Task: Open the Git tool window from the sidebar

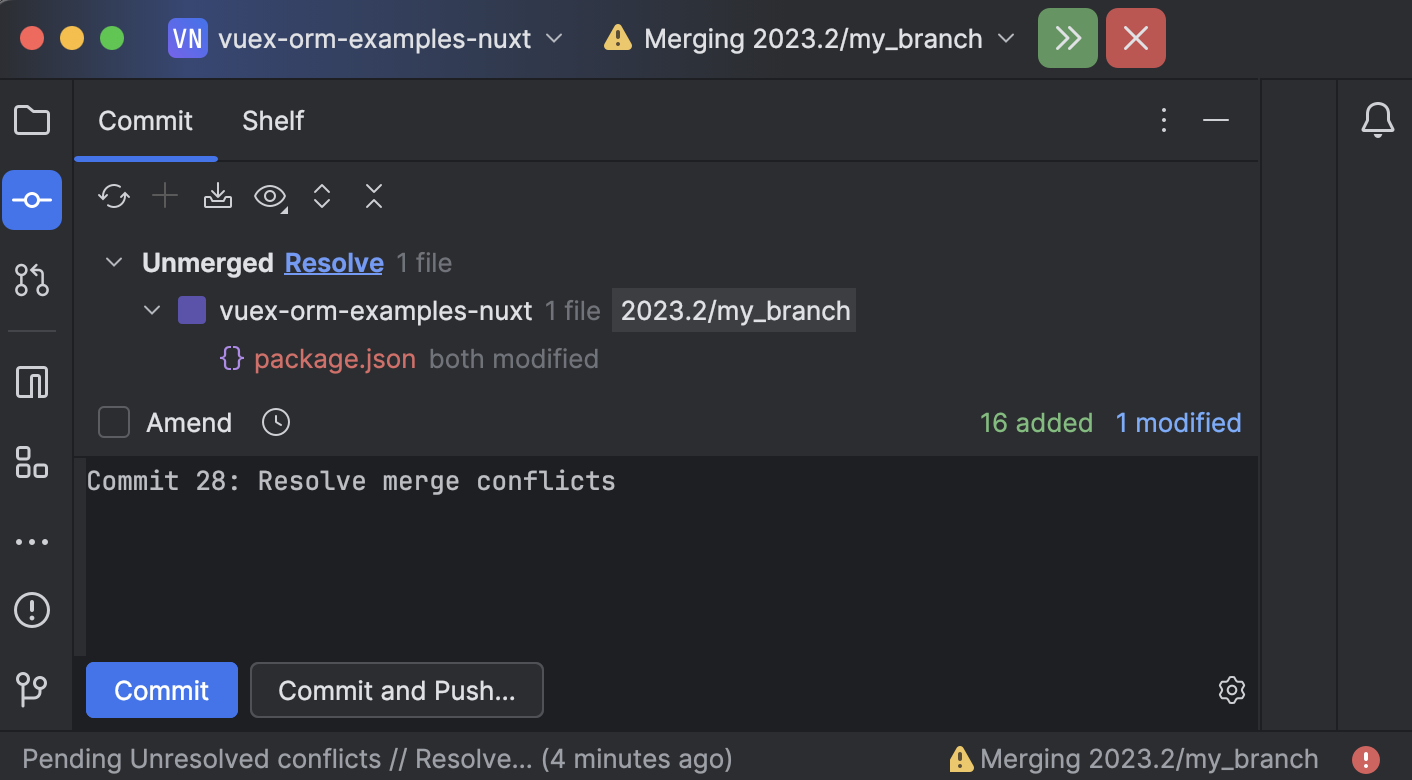Action: point(31,690)
